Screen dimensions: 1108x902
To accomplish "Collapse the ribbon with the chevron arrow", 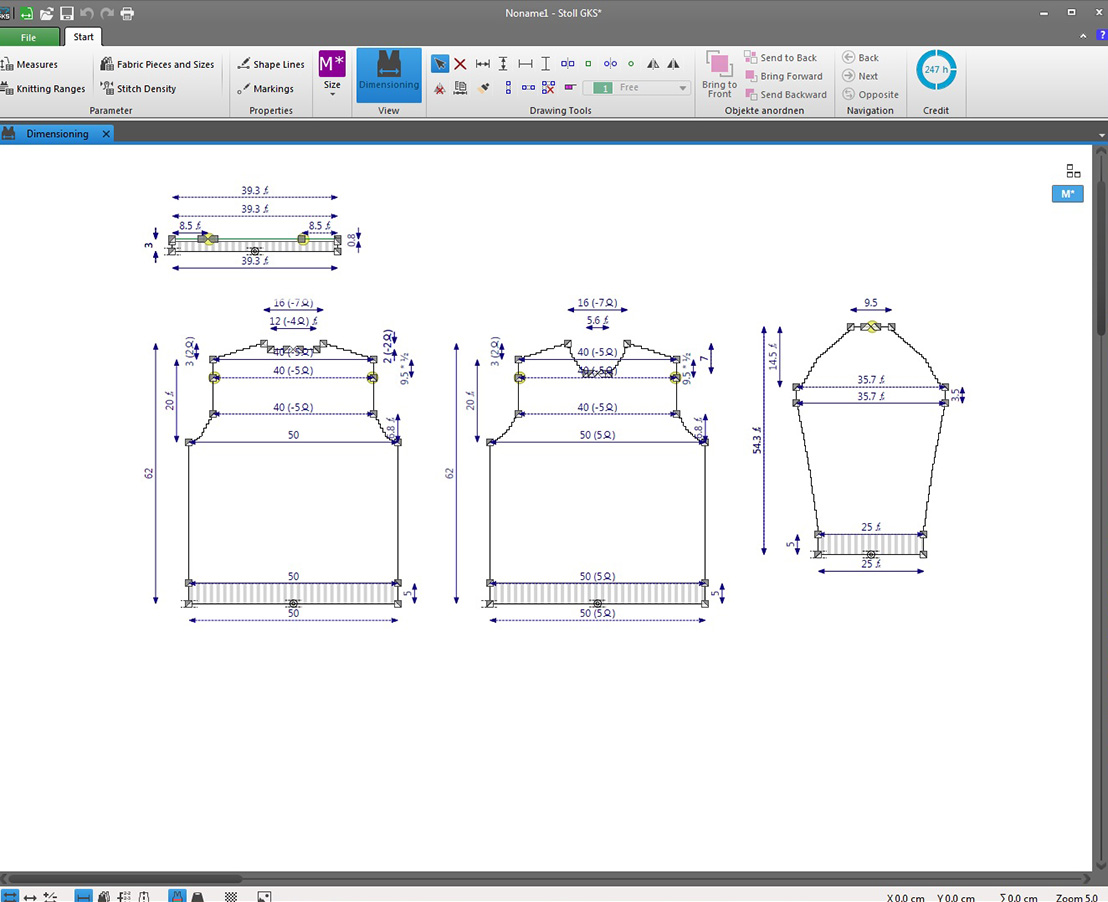I will point(1083,36).
